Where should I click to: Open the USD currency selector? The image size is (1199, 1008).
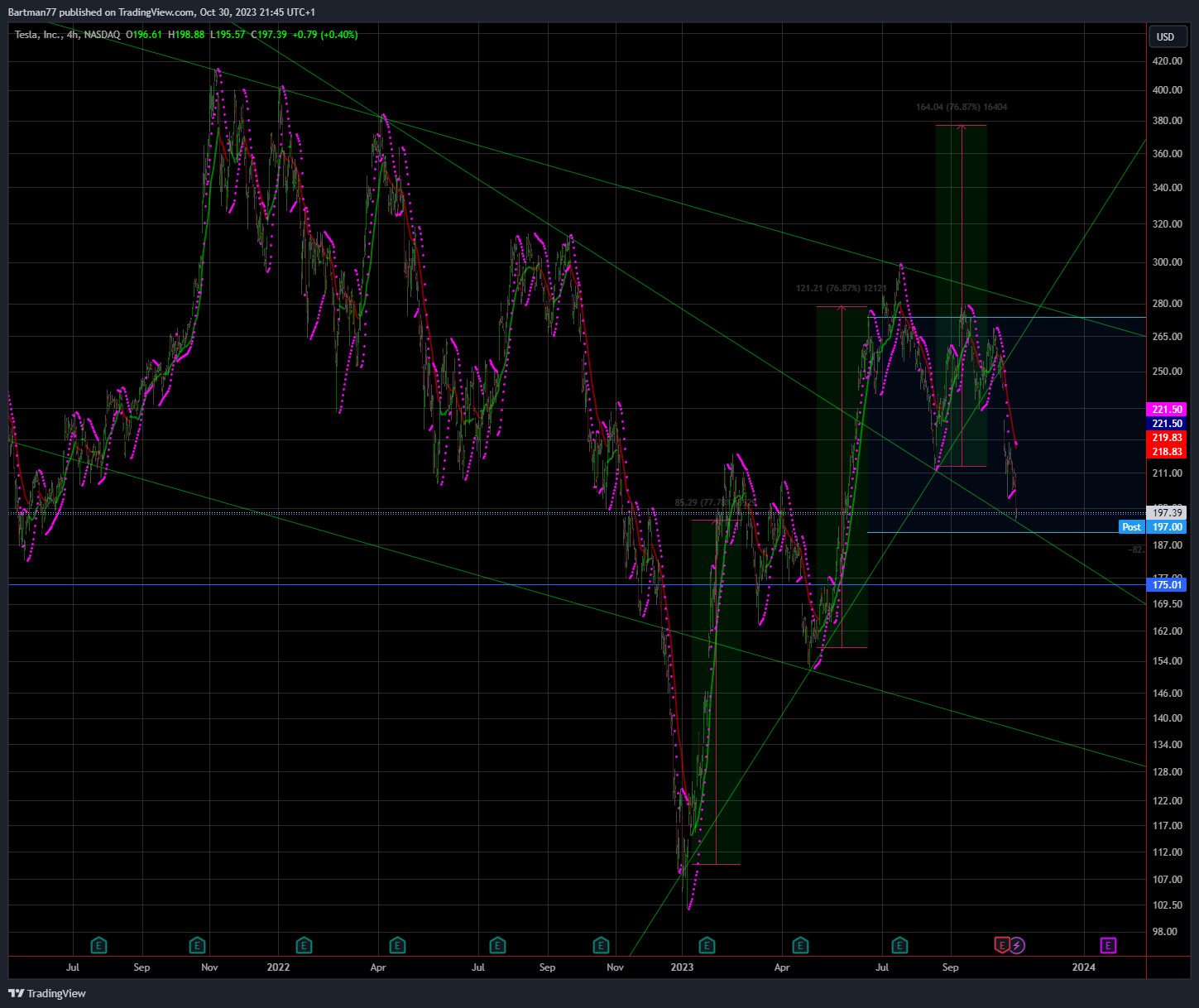click(1166, 36)
